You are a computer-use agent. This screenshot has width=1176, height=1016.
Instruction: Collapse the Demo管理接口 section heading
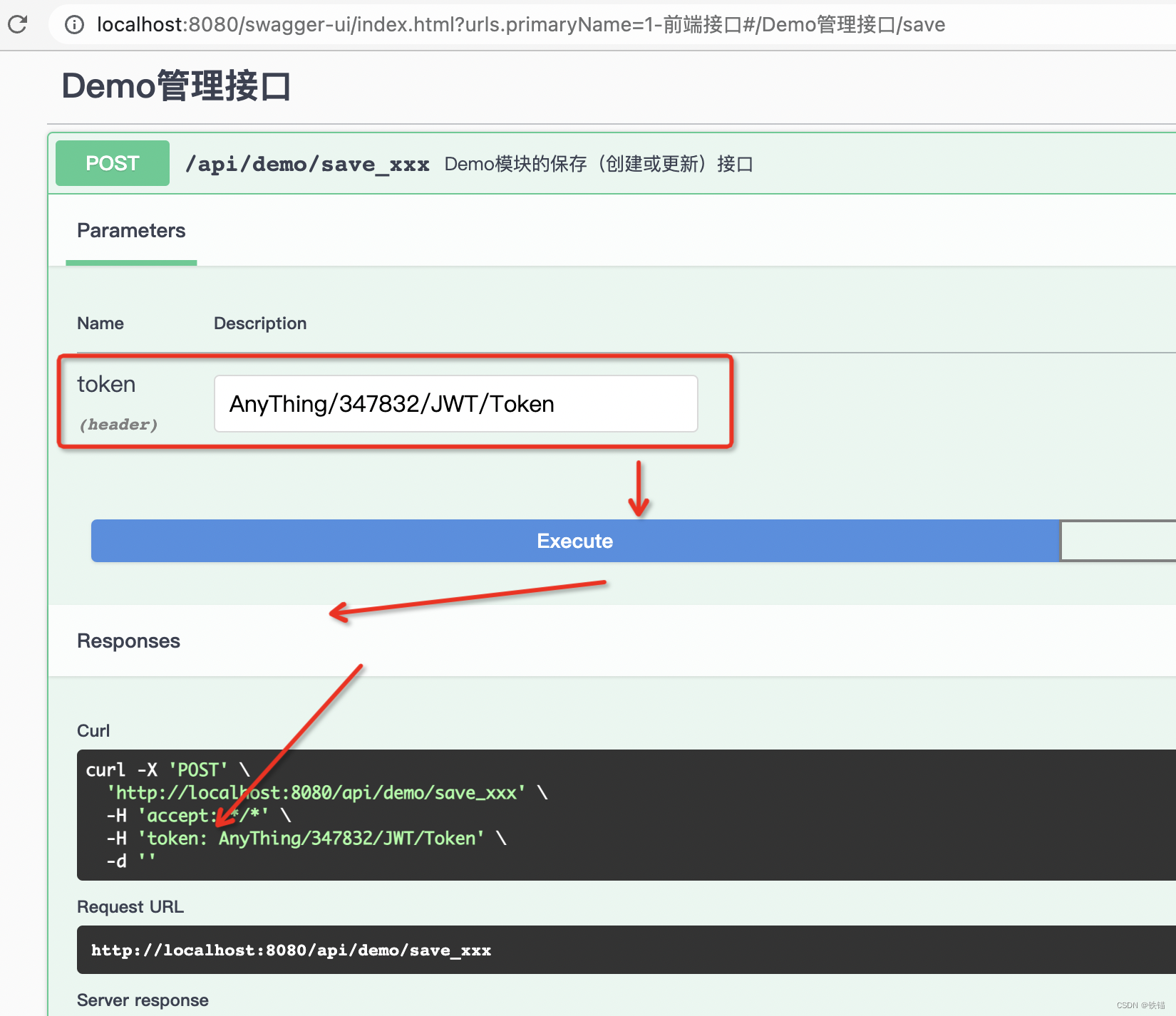(176, 86)
